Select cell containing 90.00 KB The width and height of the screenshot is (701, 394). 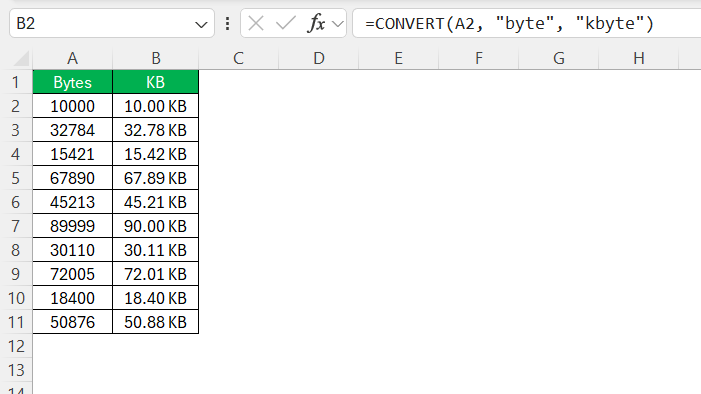pyautogui.click(x=156, y=226)
